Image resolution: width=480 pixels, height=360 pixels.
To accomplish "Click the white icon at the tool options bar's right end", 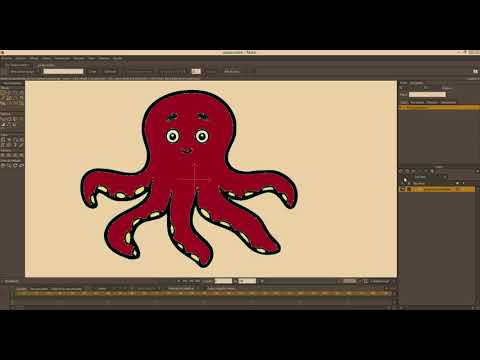I will 475,71.
